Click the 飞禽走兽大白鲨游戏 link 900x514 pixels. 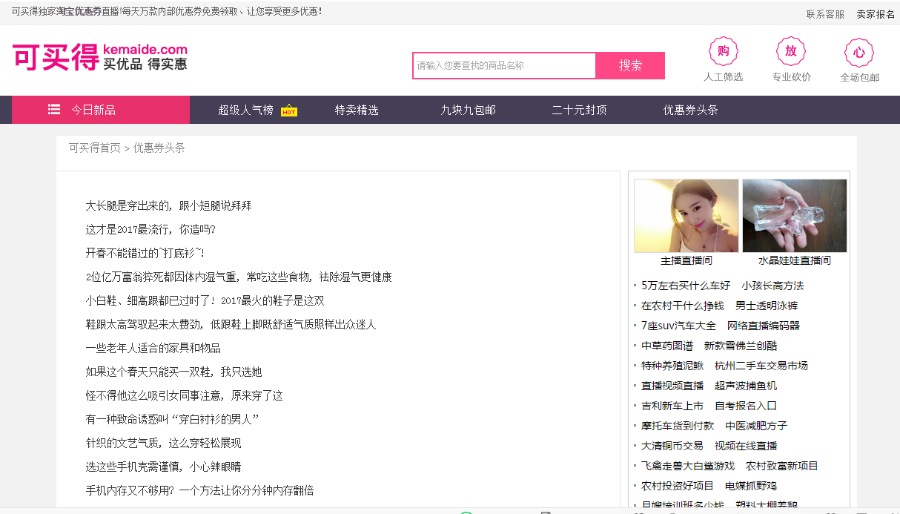click(x=688, y=466)
